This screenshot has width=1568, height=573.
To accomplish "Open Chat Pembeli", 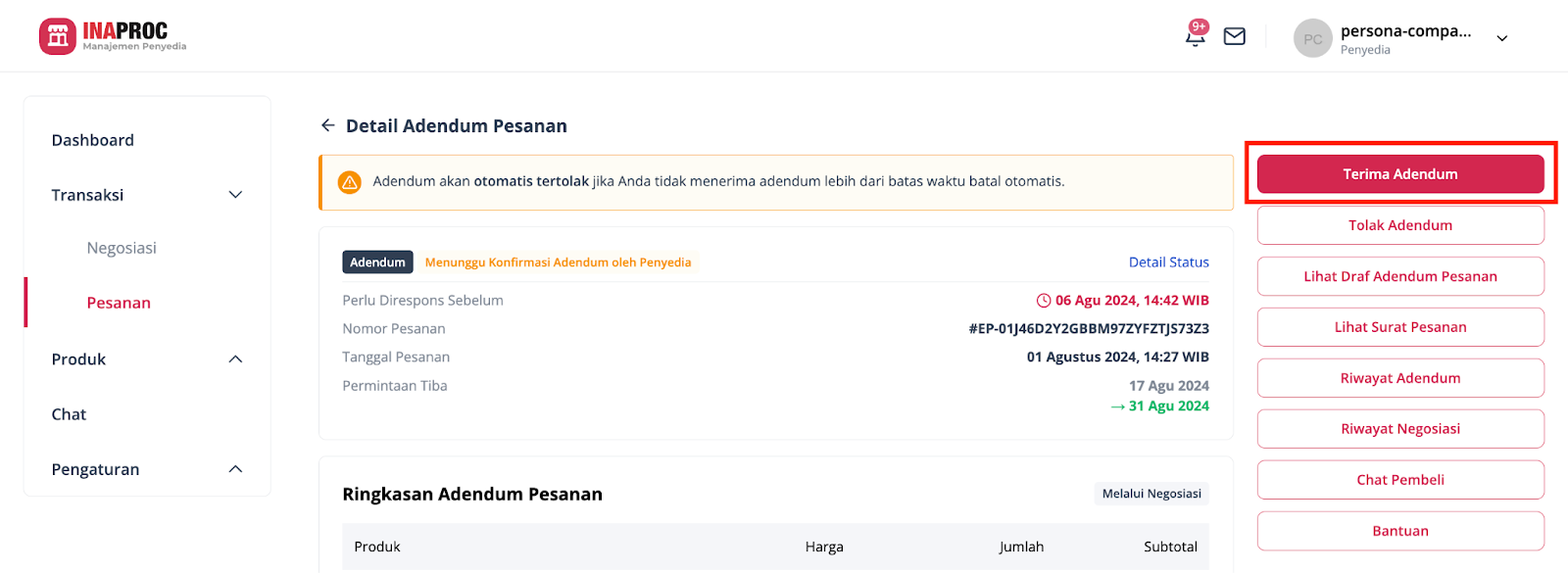I will [1399, 479].
